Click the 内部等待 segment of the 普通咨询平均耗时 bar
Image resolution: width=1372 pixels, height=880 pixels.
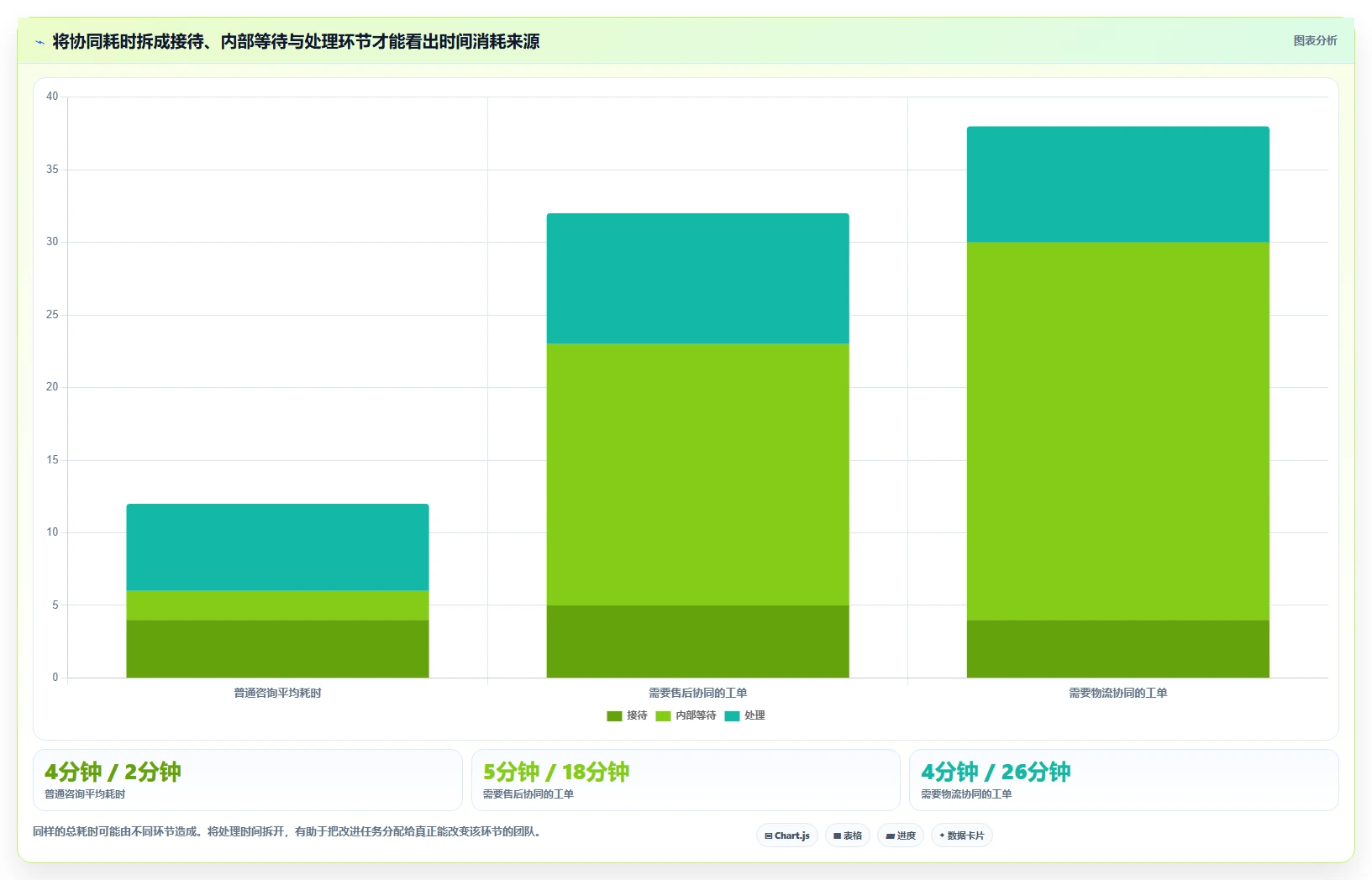[277, 605]
